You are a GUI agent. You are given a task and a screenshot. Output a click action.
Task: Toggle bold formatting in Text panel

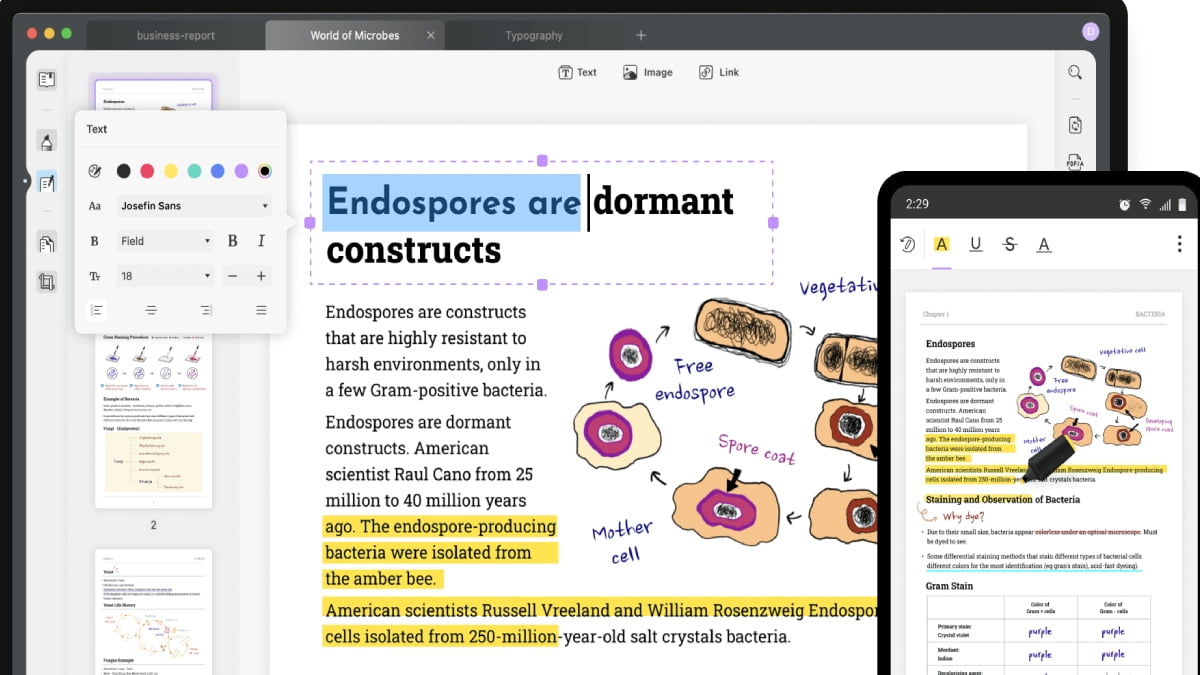pyautogui.click(x=233, y=241)
